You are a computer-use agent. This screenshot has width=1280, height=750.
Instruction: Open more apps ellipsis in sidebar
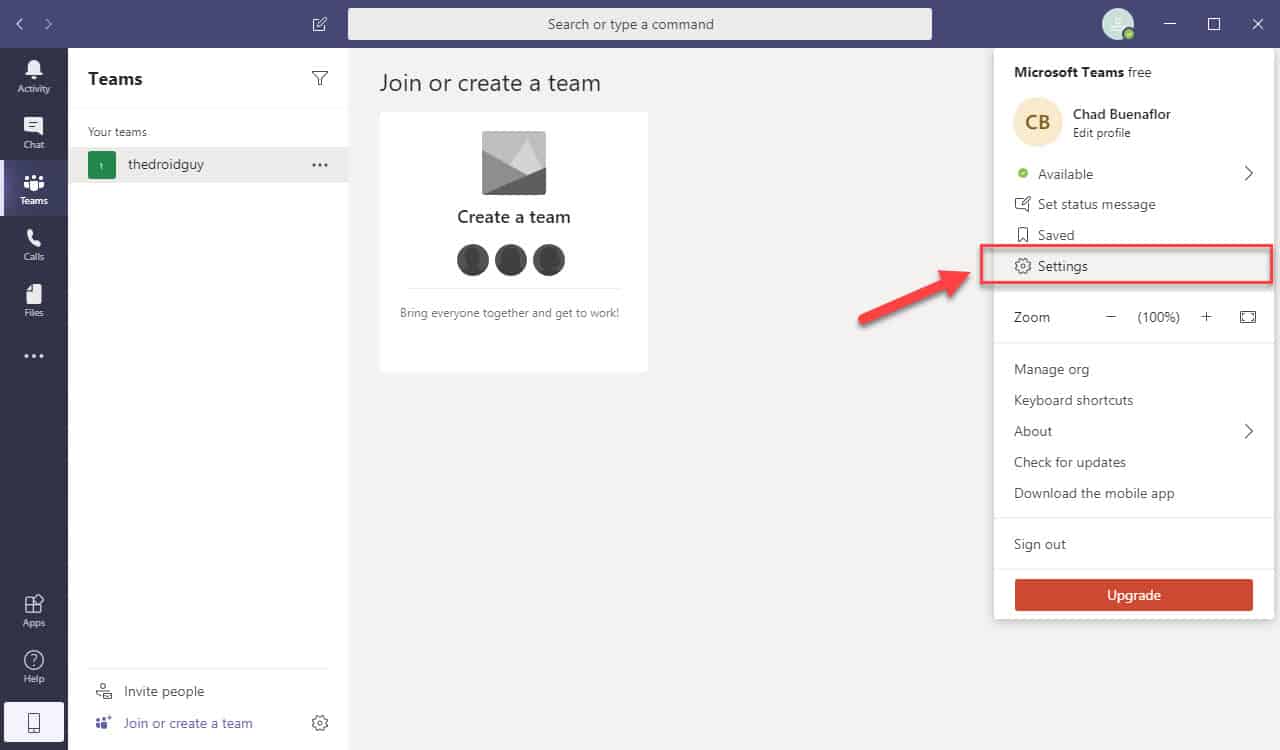pos(34,356)
